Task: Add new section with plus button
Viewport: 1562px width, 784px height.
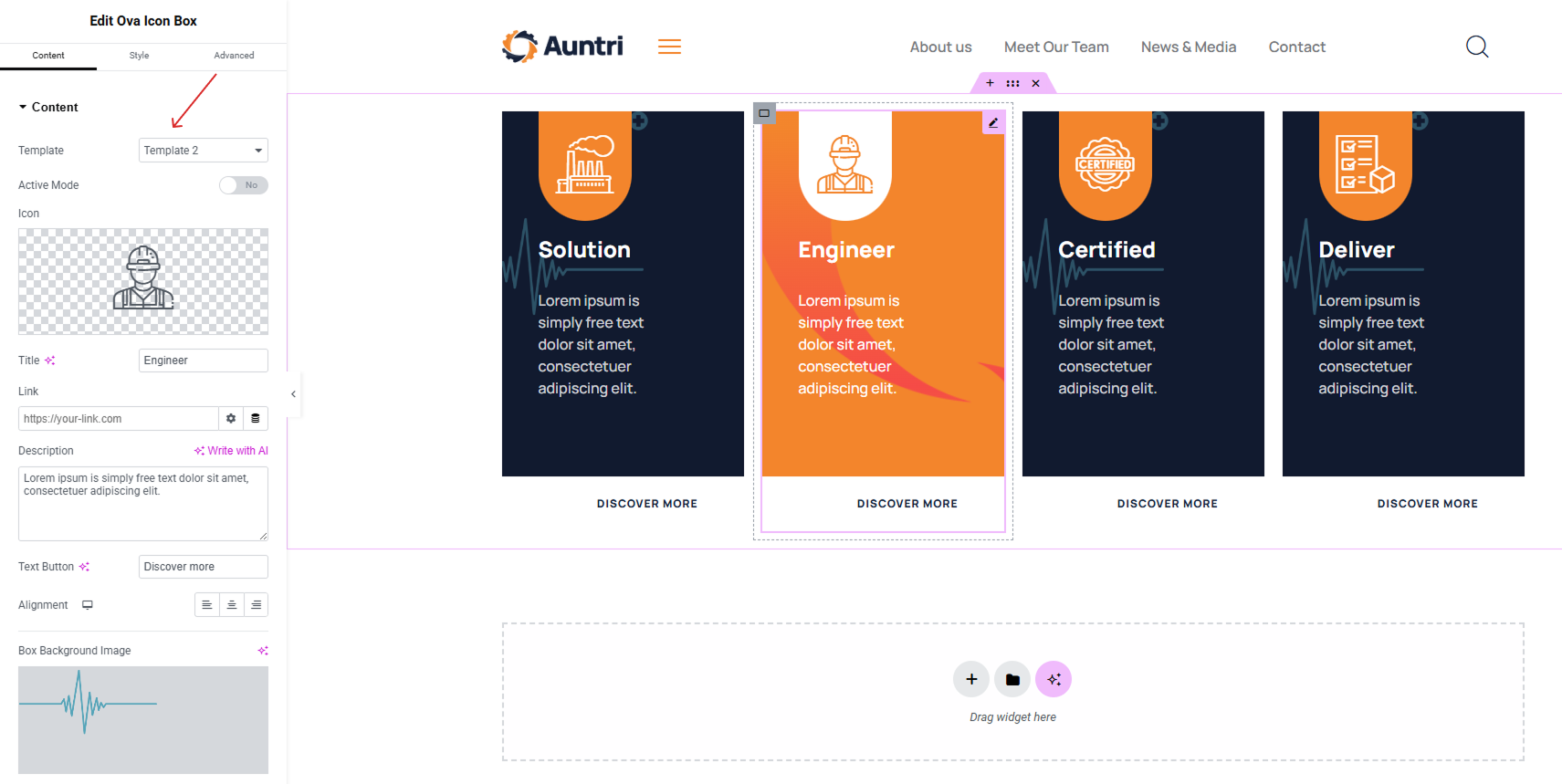Action: click(x=971, y=679)
